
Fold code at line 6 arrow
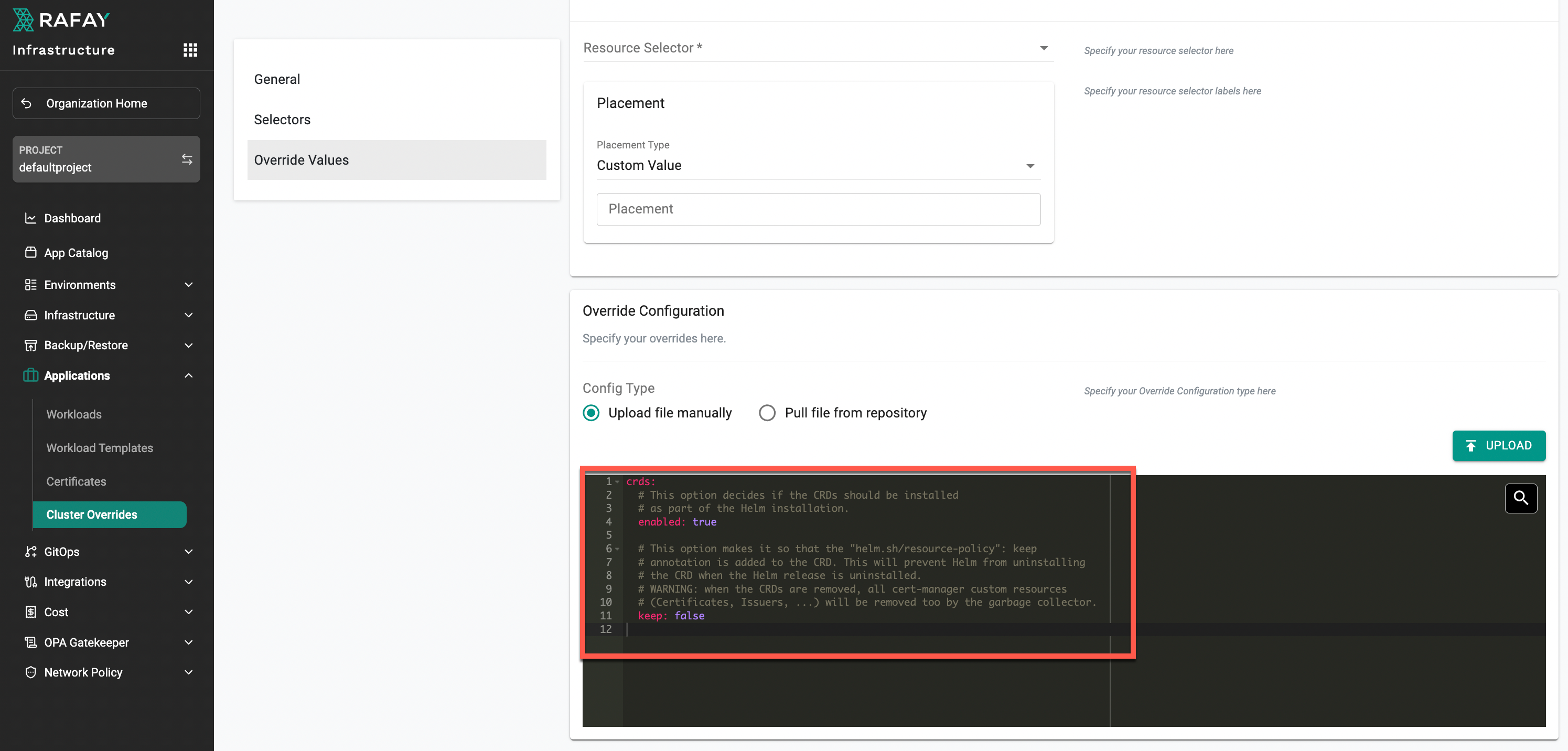tap(617, 549)
